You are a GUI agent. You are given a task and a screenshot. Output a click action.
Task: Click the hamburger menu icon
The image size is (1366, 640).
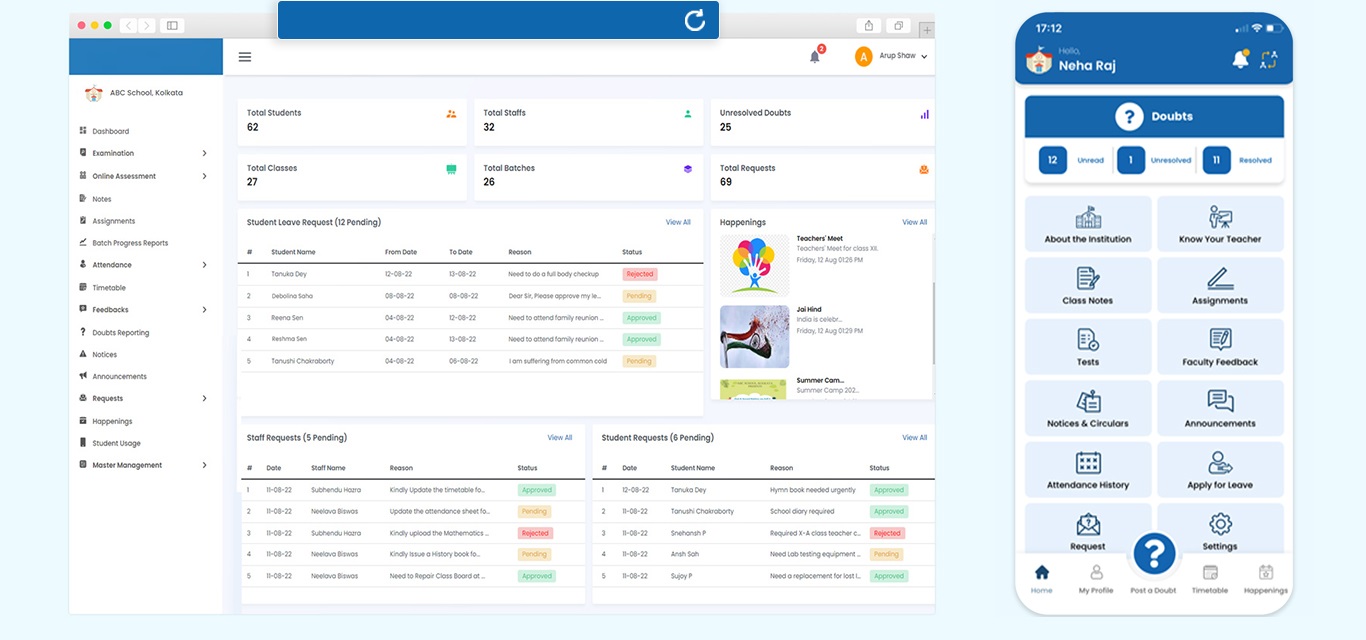click(245, 57)
